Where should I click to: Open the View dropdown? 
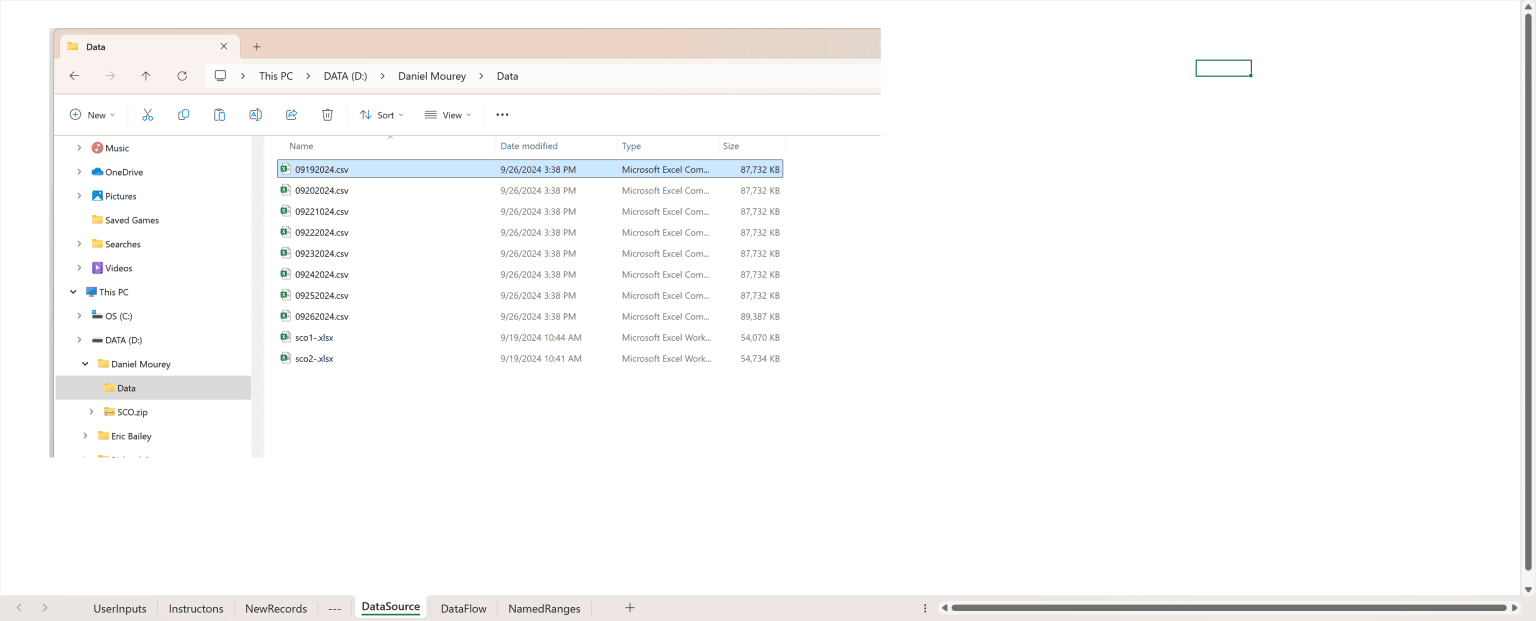click(x=448, y=114)
